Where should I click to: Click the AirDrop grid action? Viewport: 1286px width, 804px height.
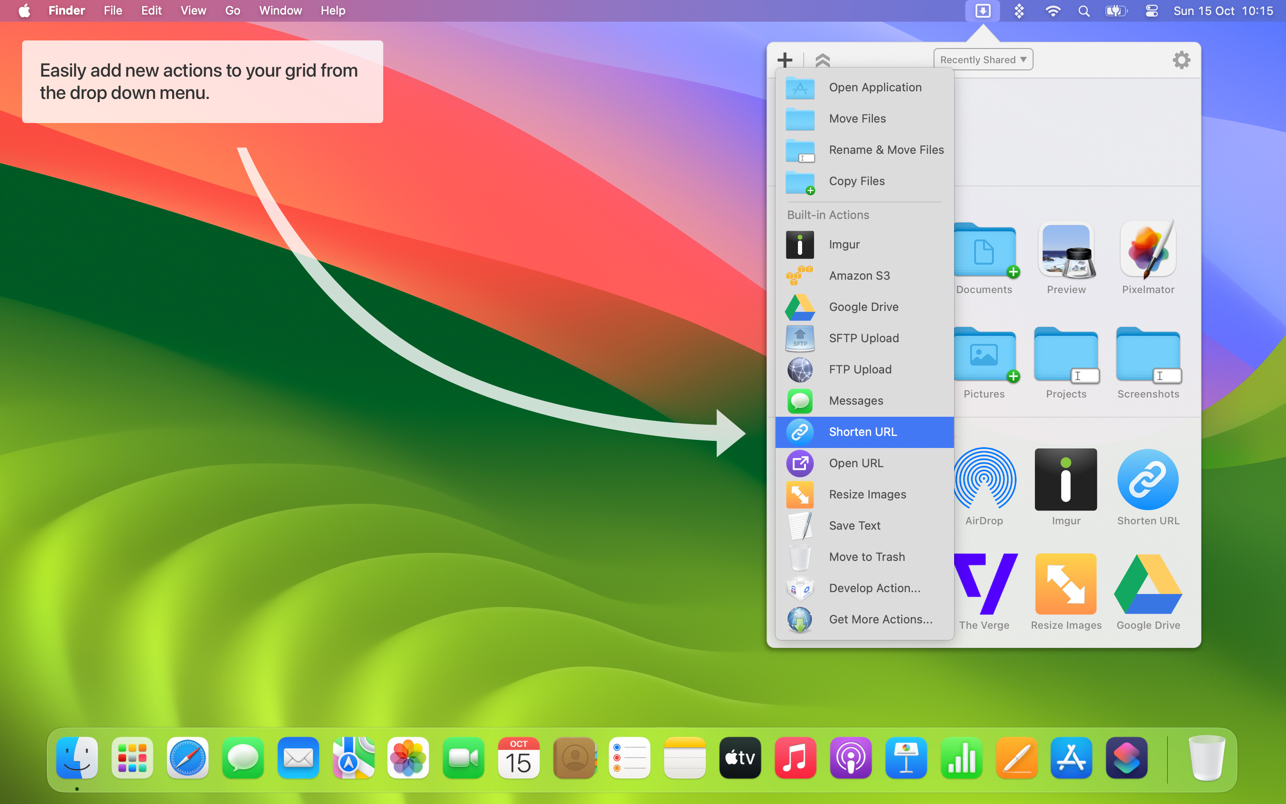[x=984, y=480]
